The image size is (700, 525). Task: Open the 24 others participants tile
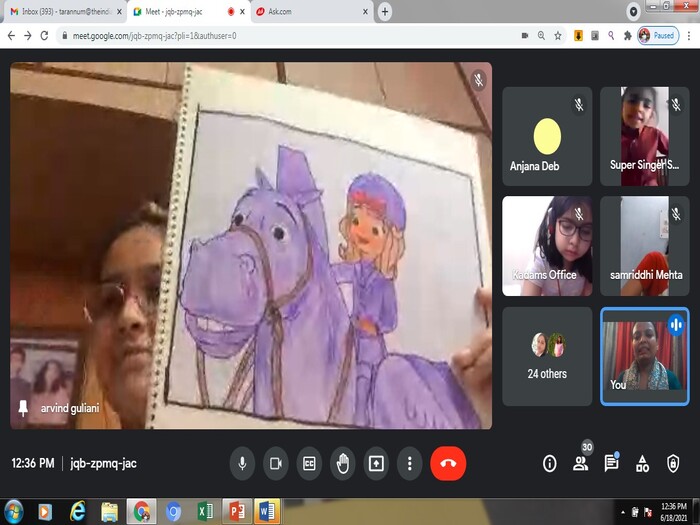pyautogui.click(x=547, y=356)
